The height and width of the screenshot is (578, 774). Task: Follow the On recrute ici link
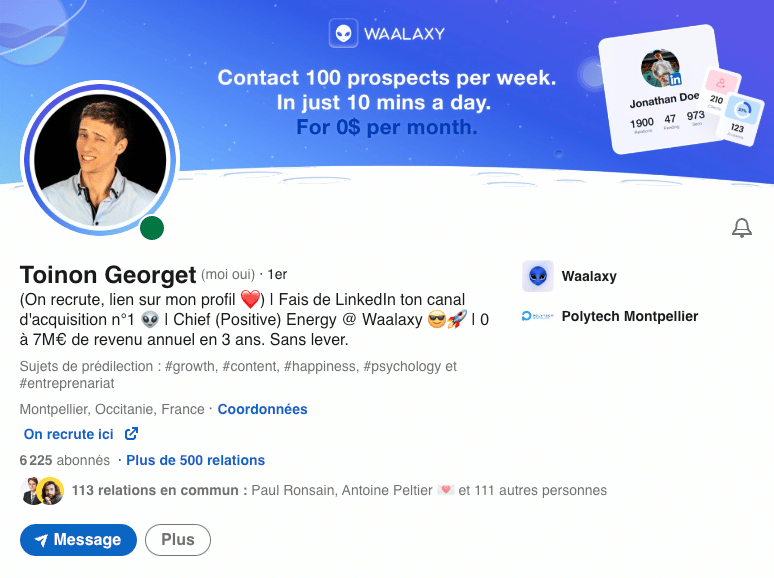pyautogui.click(x=69, y=434)
